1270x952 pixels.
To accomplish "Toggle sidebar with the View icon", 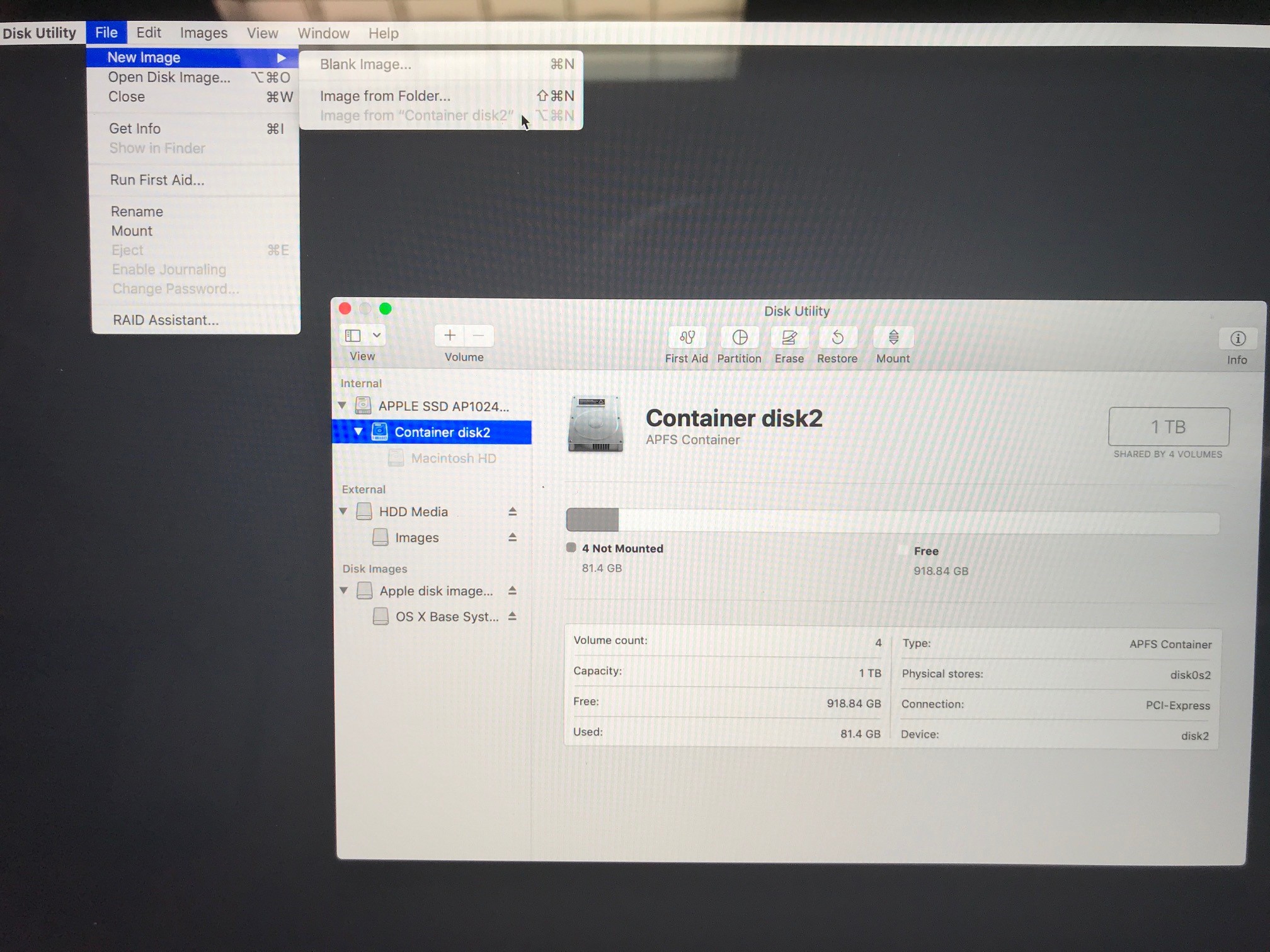I will click(353, 336).
